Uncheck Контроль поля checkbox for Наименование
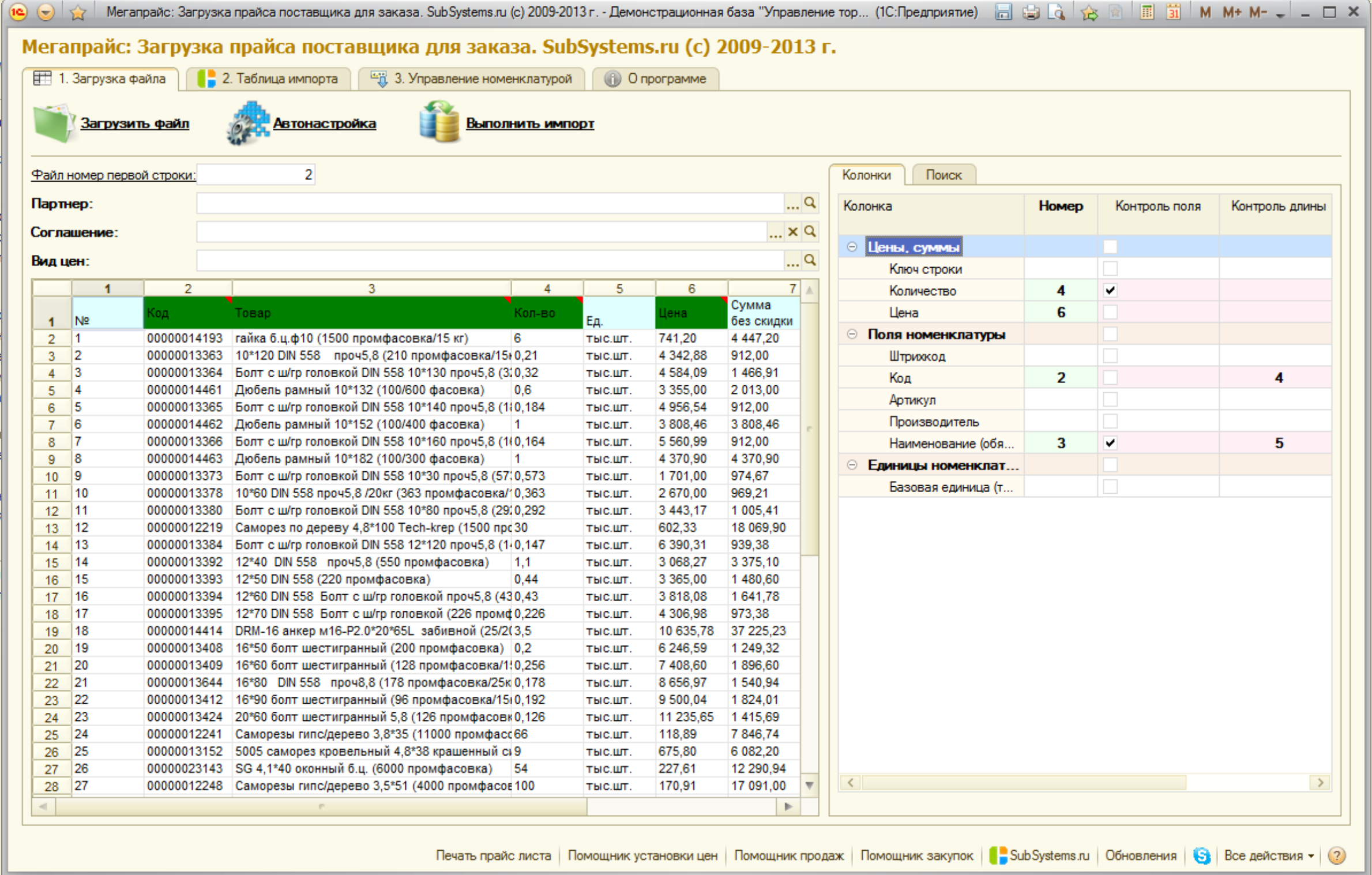 coord(1110,443)
